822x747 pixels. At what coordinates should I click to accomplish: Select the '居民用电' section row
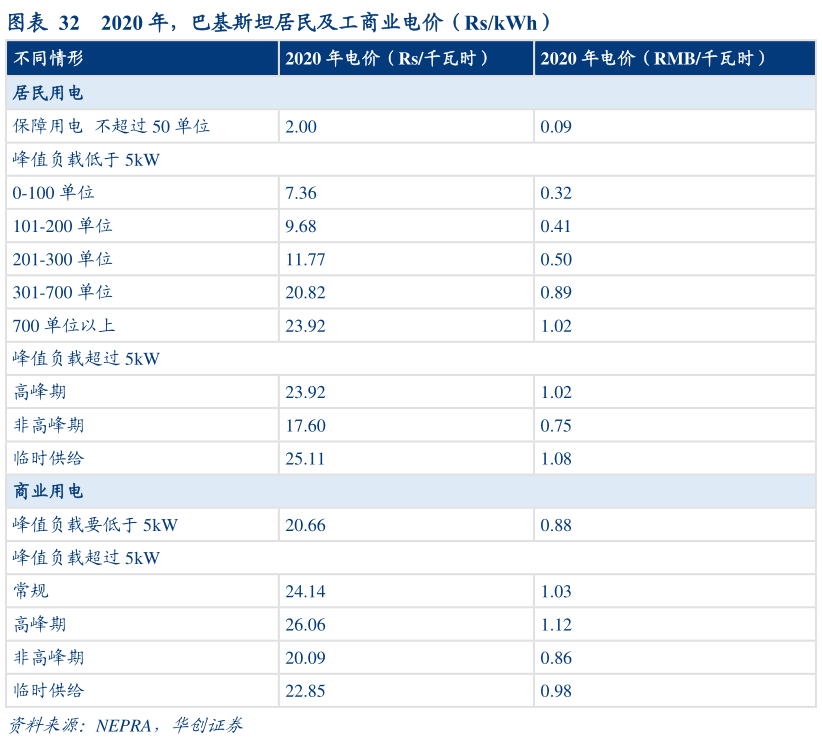(48, 93)
